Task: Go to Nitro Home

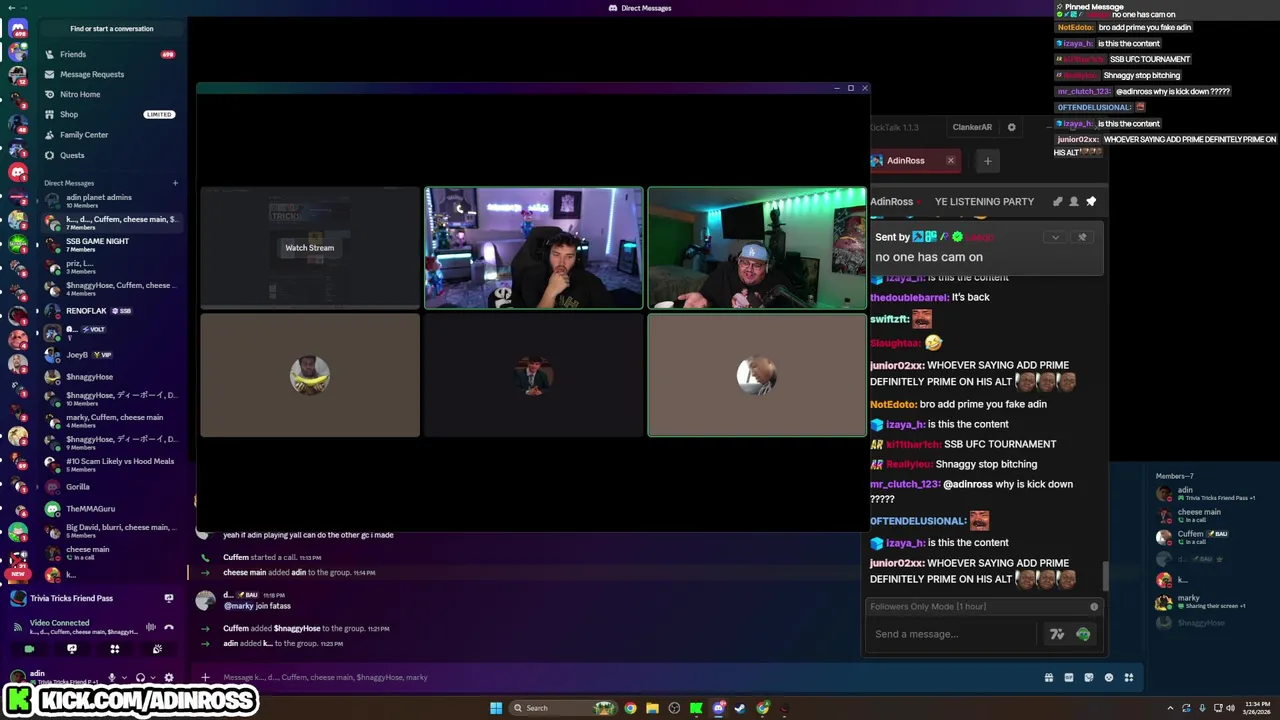Action: (x=112, y=94)
